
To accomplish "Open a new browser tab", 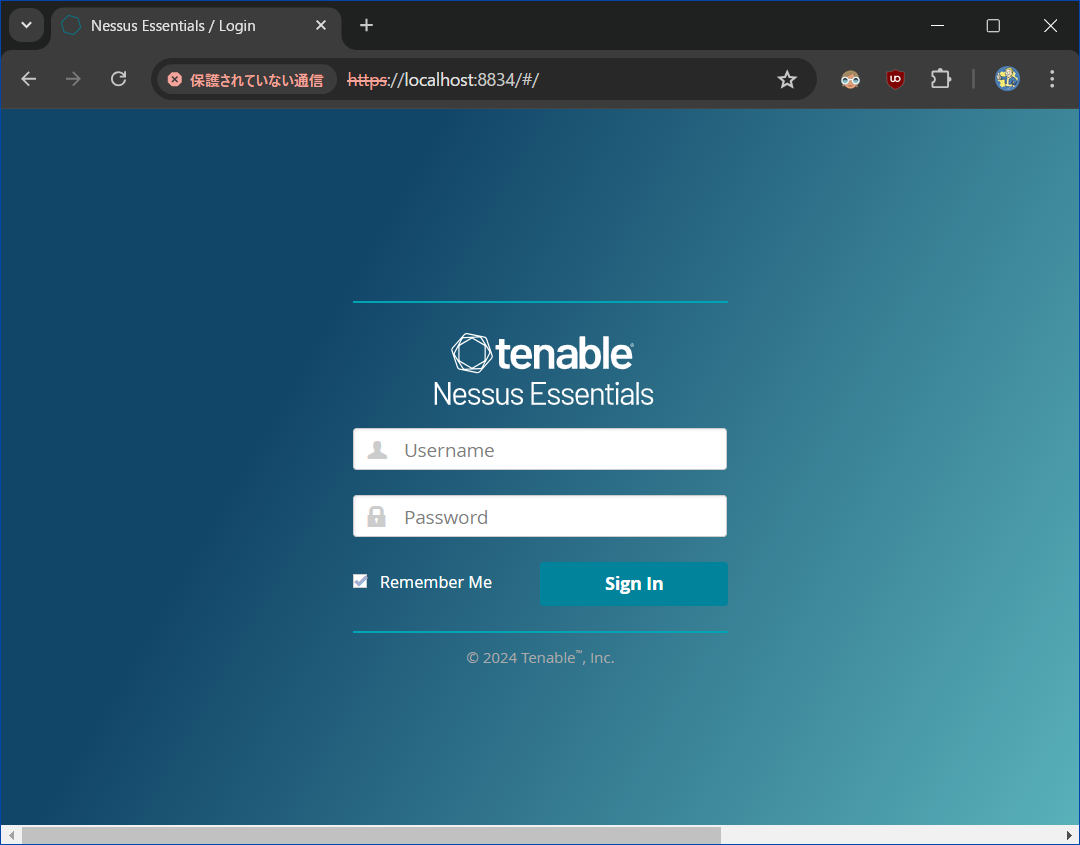I will click(x=366, y=25).
